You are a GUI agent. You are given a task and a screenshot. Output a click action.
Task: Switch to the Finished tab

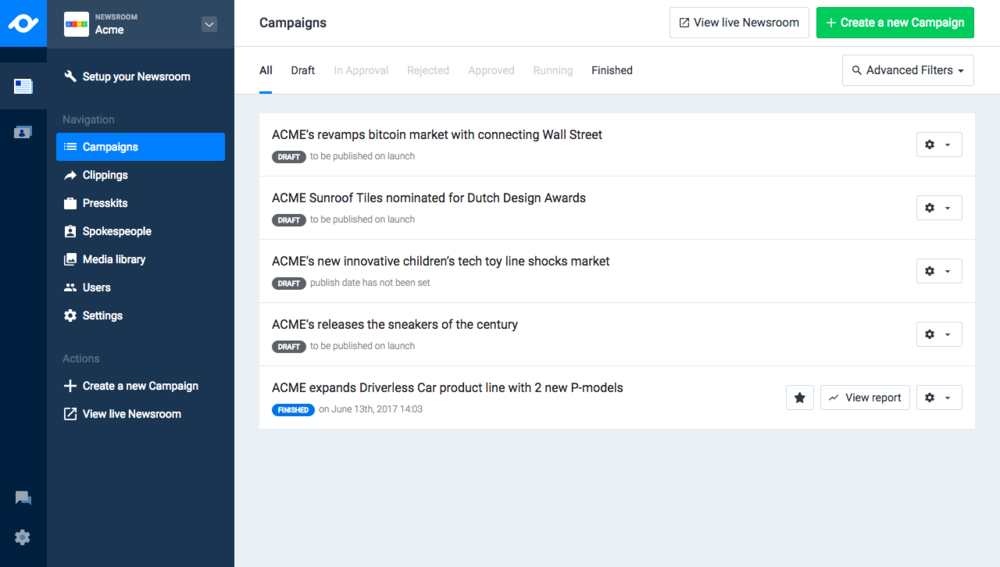[x=612, y=70]
